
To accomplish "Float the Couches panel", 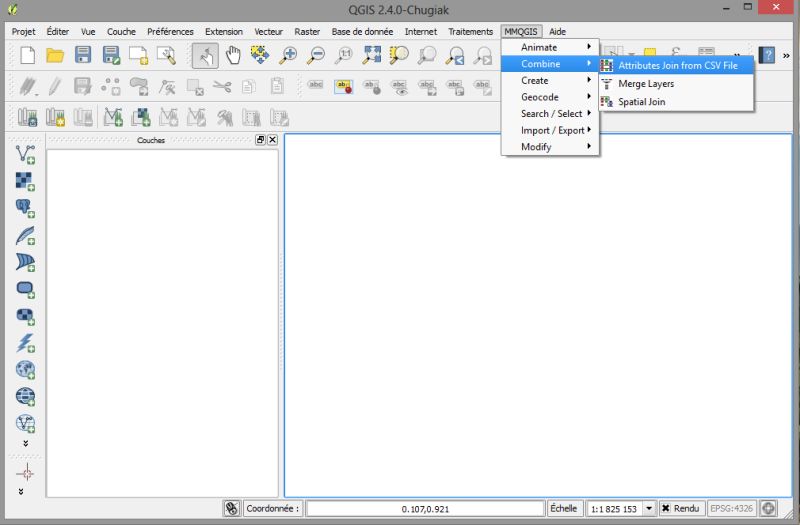I will pyautogui.click(x=260, y=140).
